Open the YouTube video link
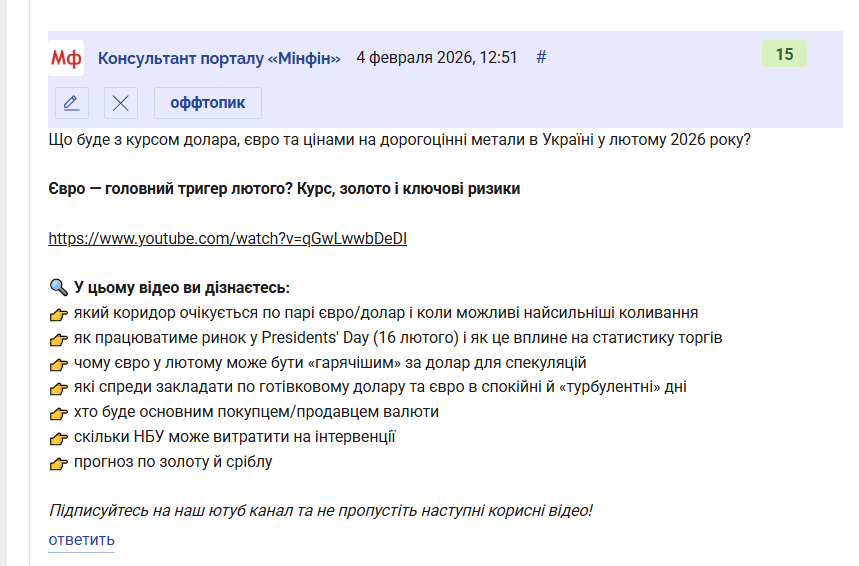 tap(227, 238)
